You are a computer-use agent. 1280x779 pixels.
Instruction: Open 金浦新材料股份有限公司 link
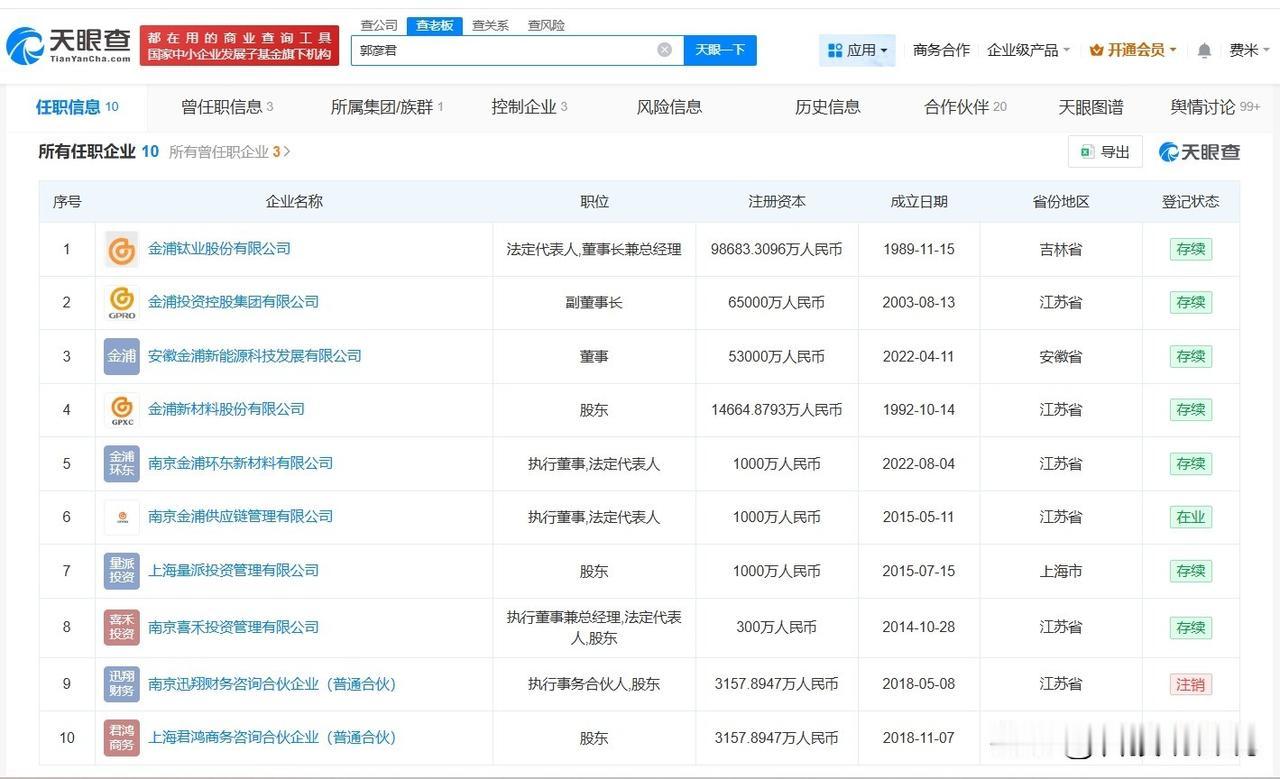tap(226, 409)
